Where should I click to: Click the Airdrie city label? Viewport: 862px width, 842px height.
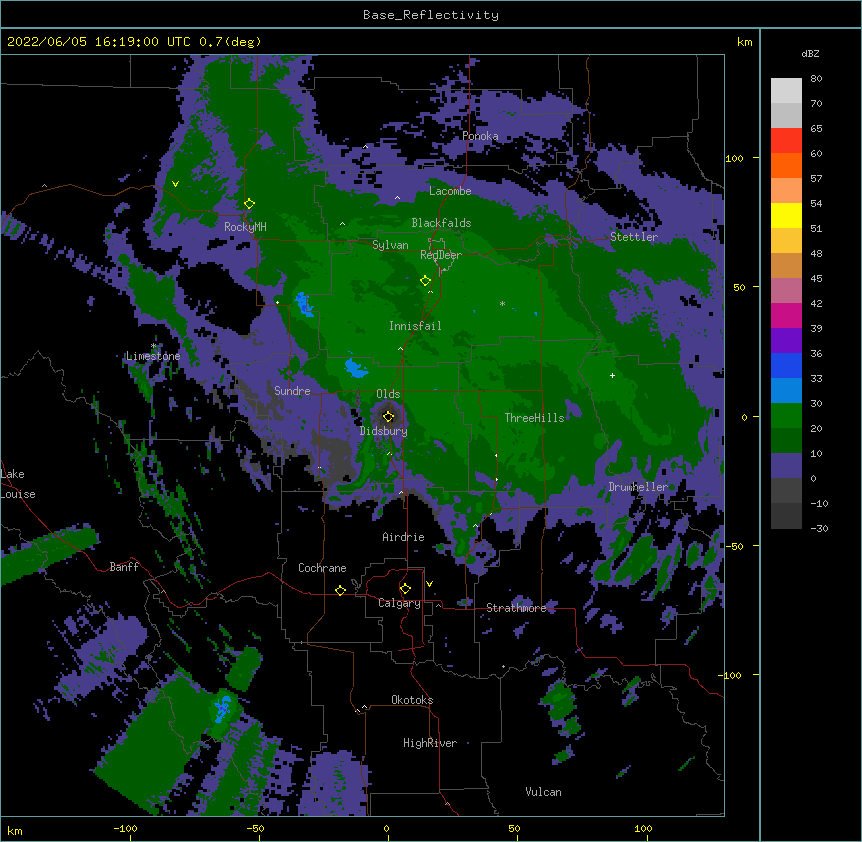(x=404, y=537)
